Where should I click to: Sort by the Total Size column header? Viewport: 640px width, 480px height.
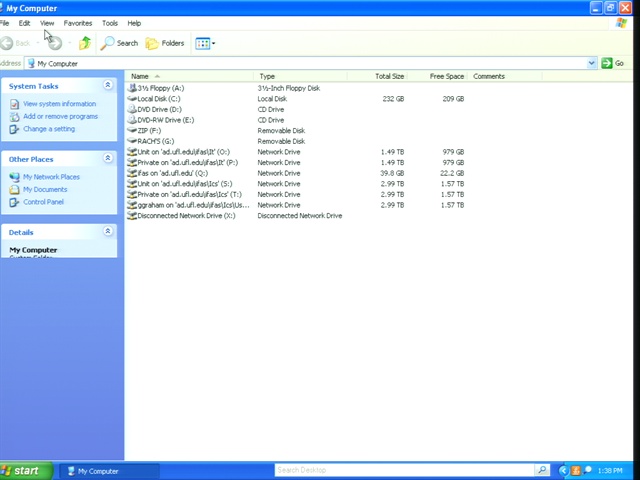377,76
